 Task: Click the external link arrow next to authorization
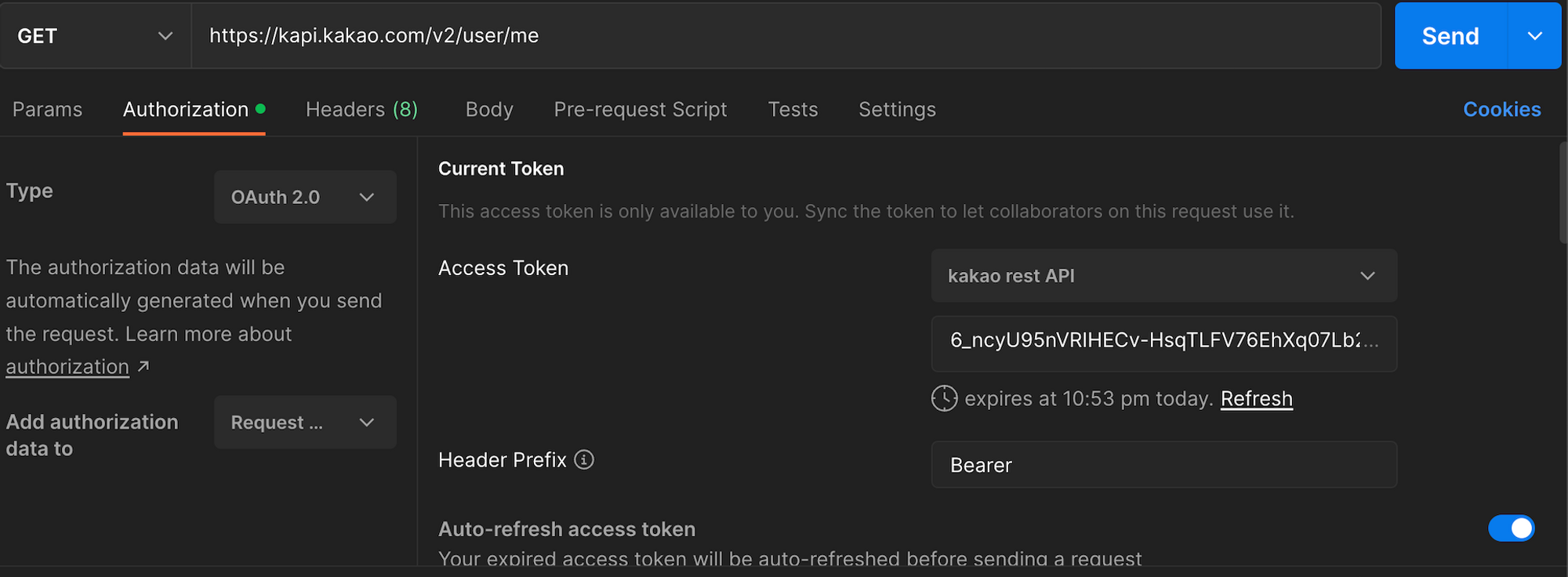143,366
